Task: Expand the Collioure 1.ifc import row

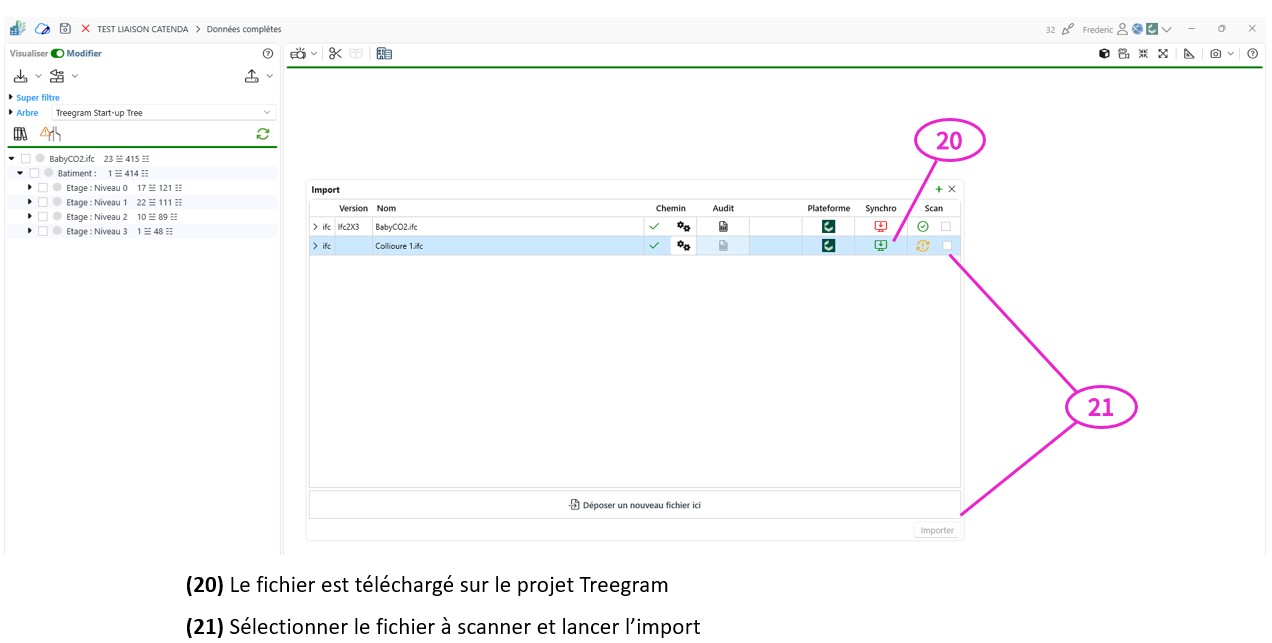Action: tap(315, 246)
